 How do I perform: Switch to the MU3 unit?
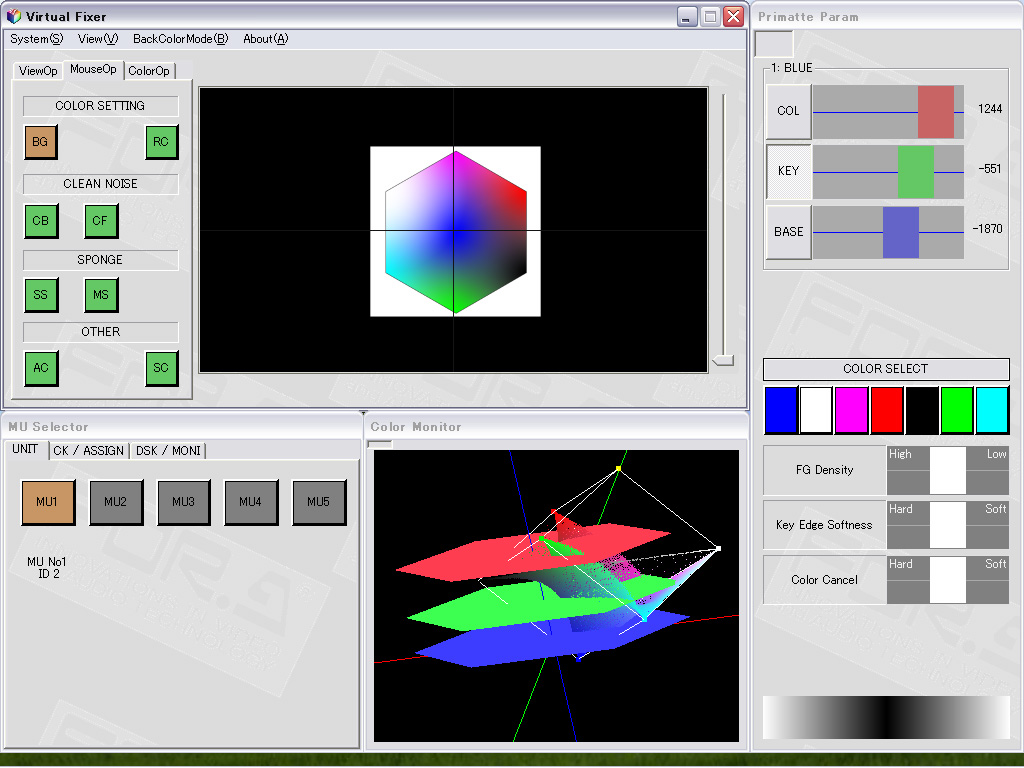point(183,502)
